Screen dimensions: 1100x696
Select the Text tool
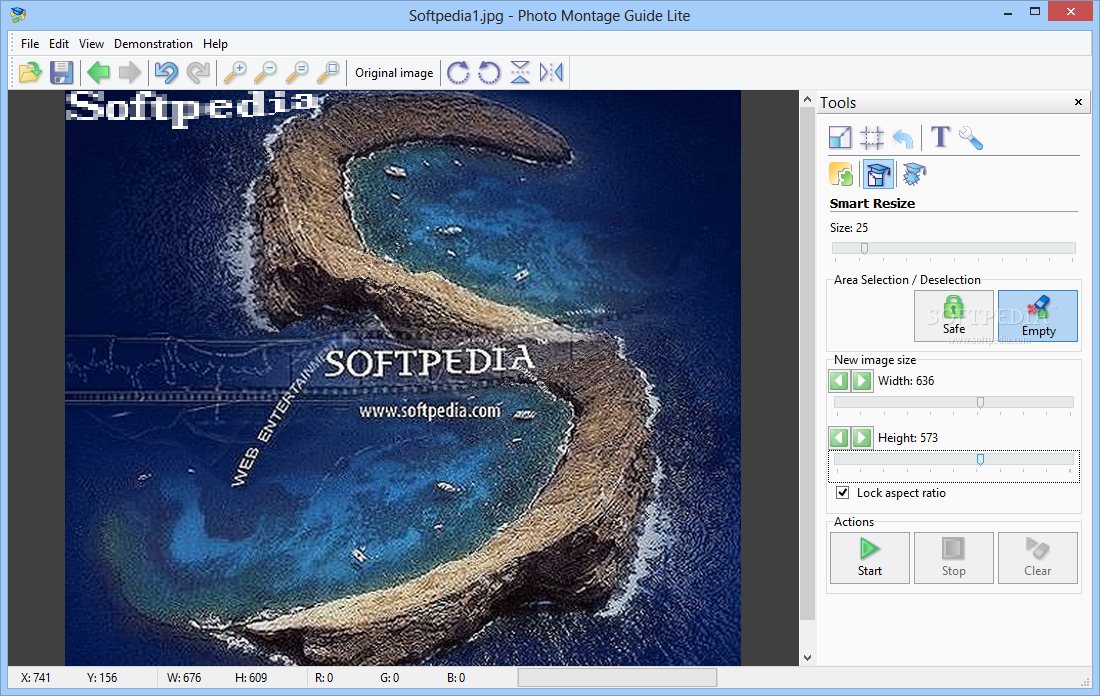pyautogui.click(x=940, y=137)
